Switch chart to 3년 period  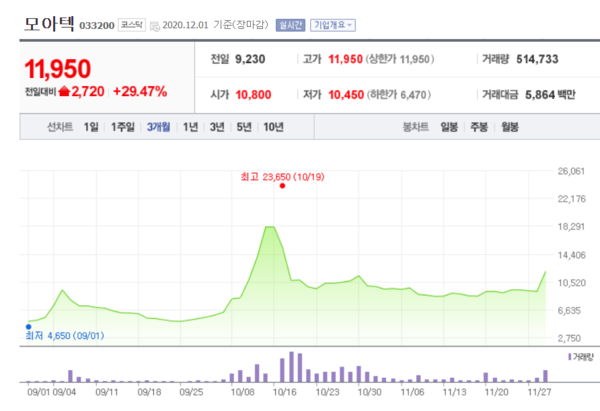(217, 127)
